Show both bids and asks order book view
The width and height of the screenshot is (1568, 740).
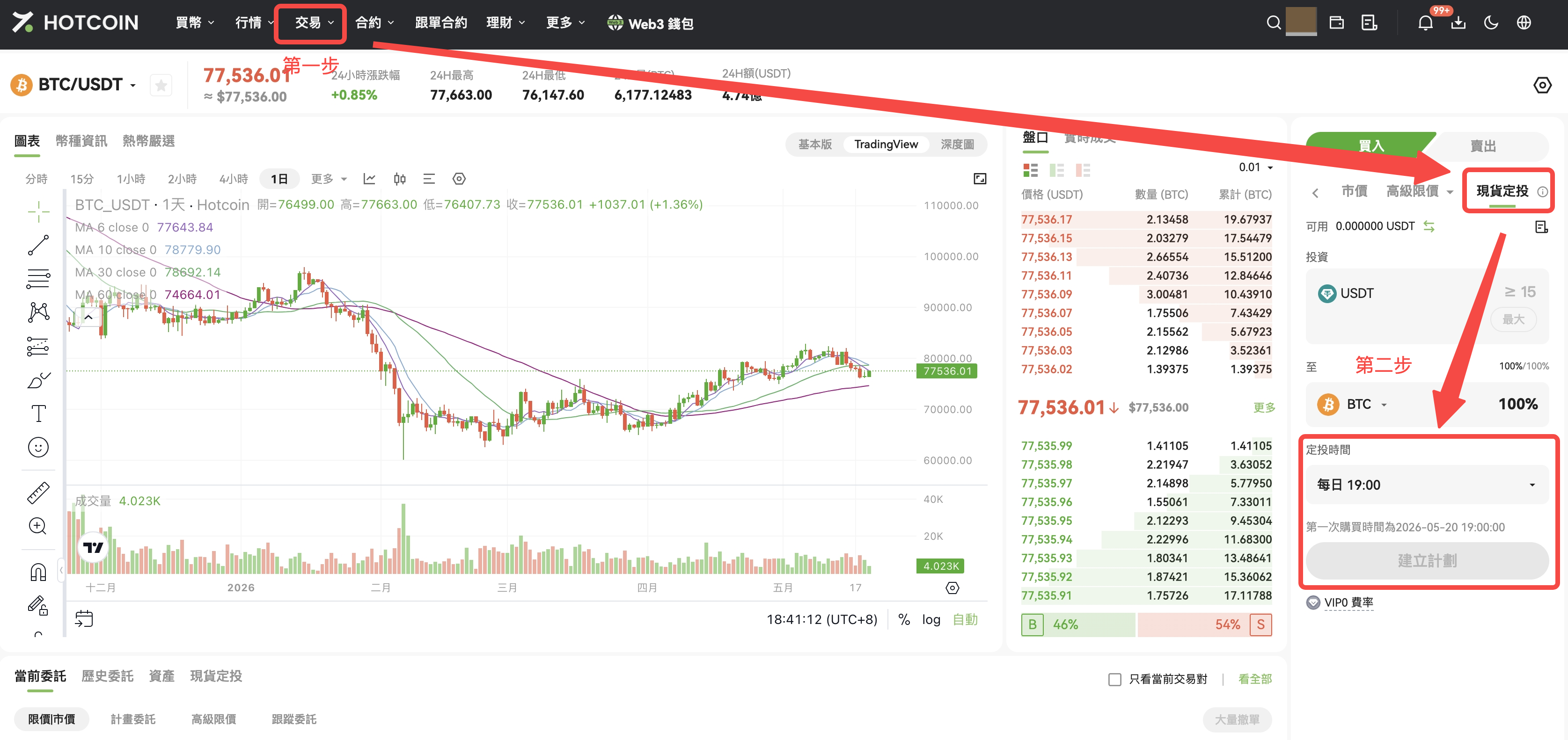tap(1030, 170)
